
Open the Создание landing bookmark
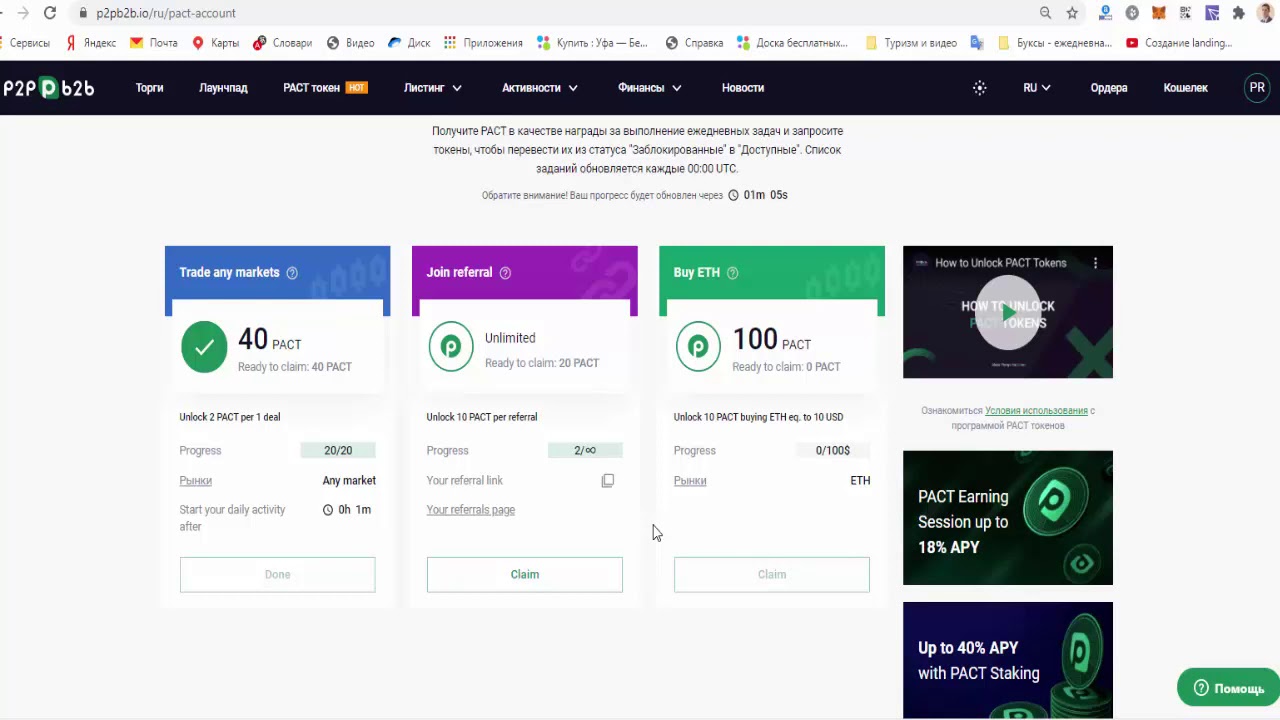[x=1179, y=43]
